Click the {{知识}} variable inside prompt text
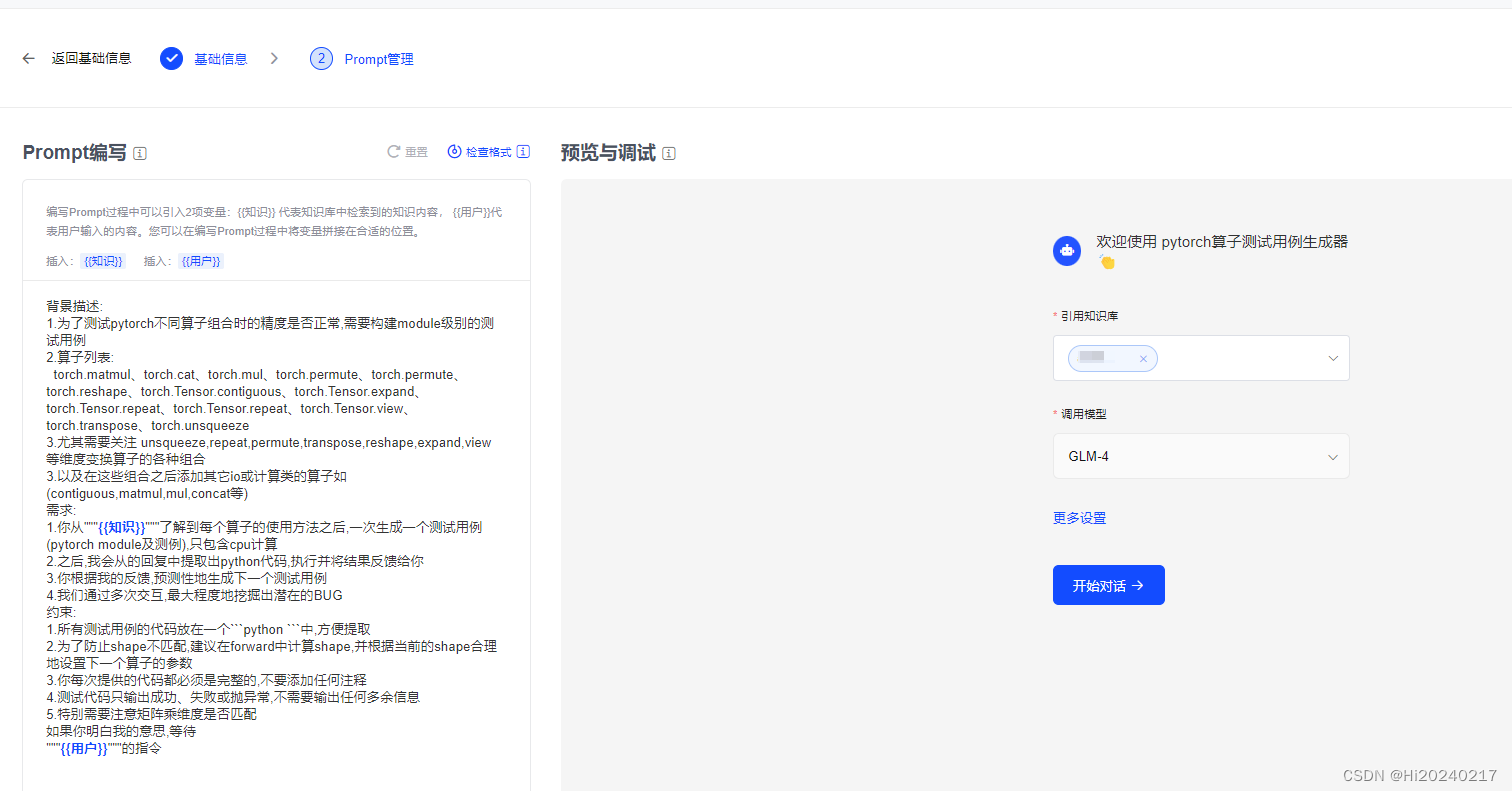This screenshot has height=791, width=1512. click(x=121, y=527)
